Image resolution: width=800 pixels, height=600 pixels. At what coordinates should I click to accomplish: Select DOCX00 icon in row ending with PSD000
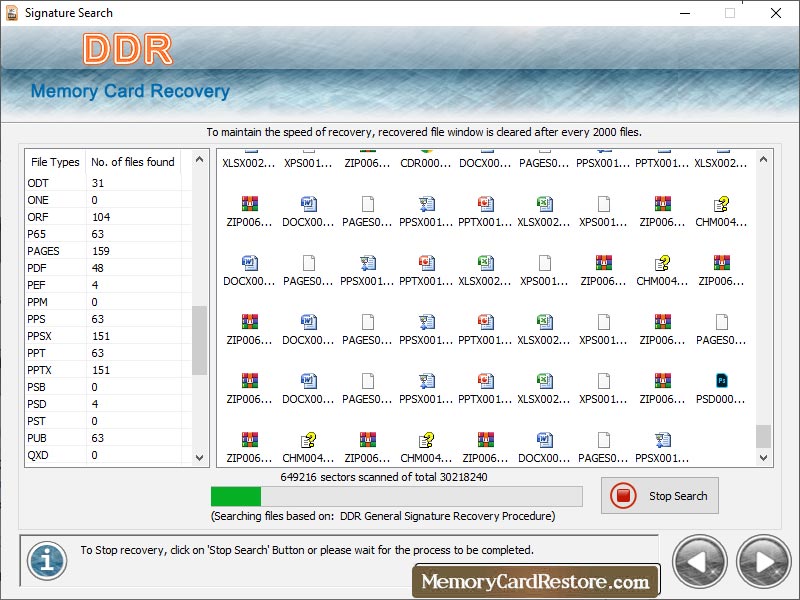click(309, 381)
